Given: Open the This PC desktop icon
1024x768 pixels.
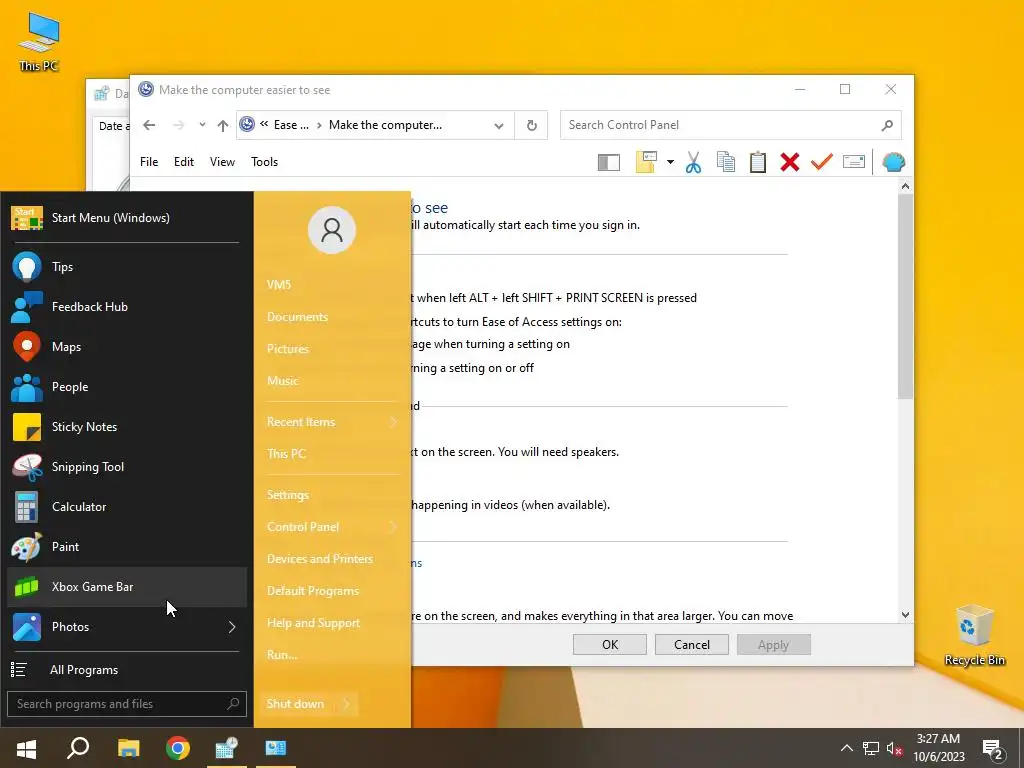Looking at the screenshot, I should pos(39,42).
